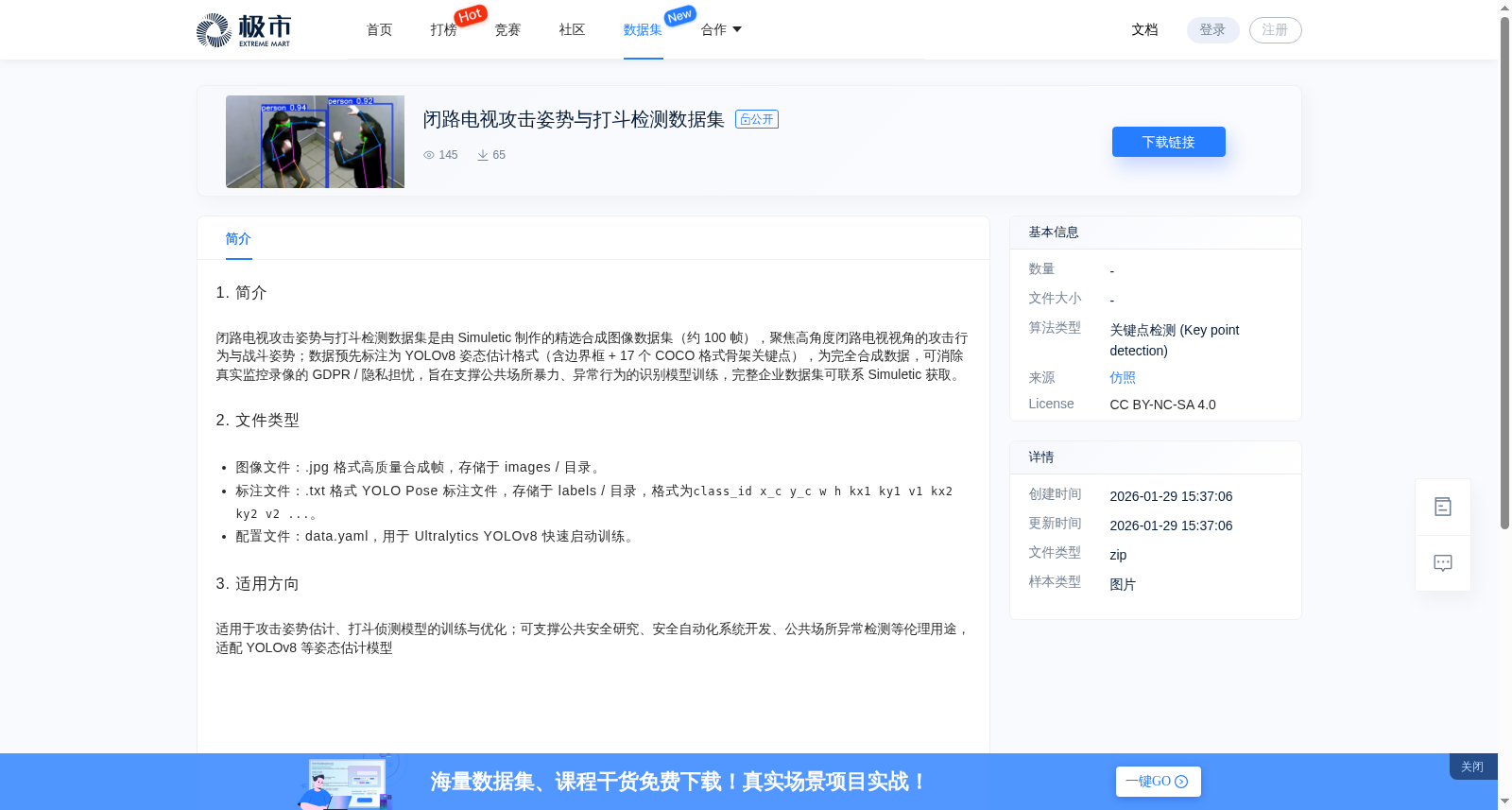
Task: Click the 详情 panel header
Action: [1156, 457]
